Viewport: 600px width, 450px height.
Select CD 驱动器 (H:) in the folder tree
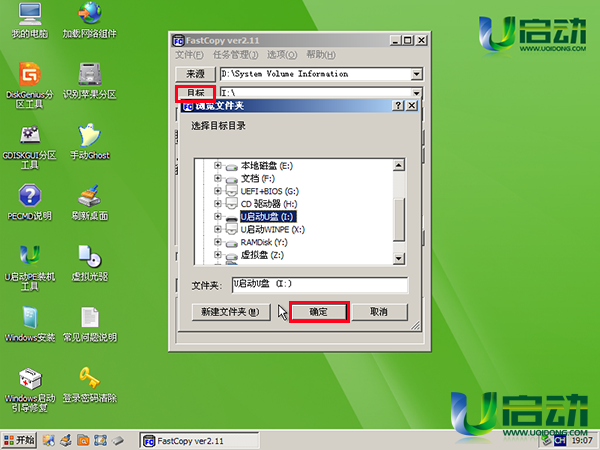pos(269,204)
